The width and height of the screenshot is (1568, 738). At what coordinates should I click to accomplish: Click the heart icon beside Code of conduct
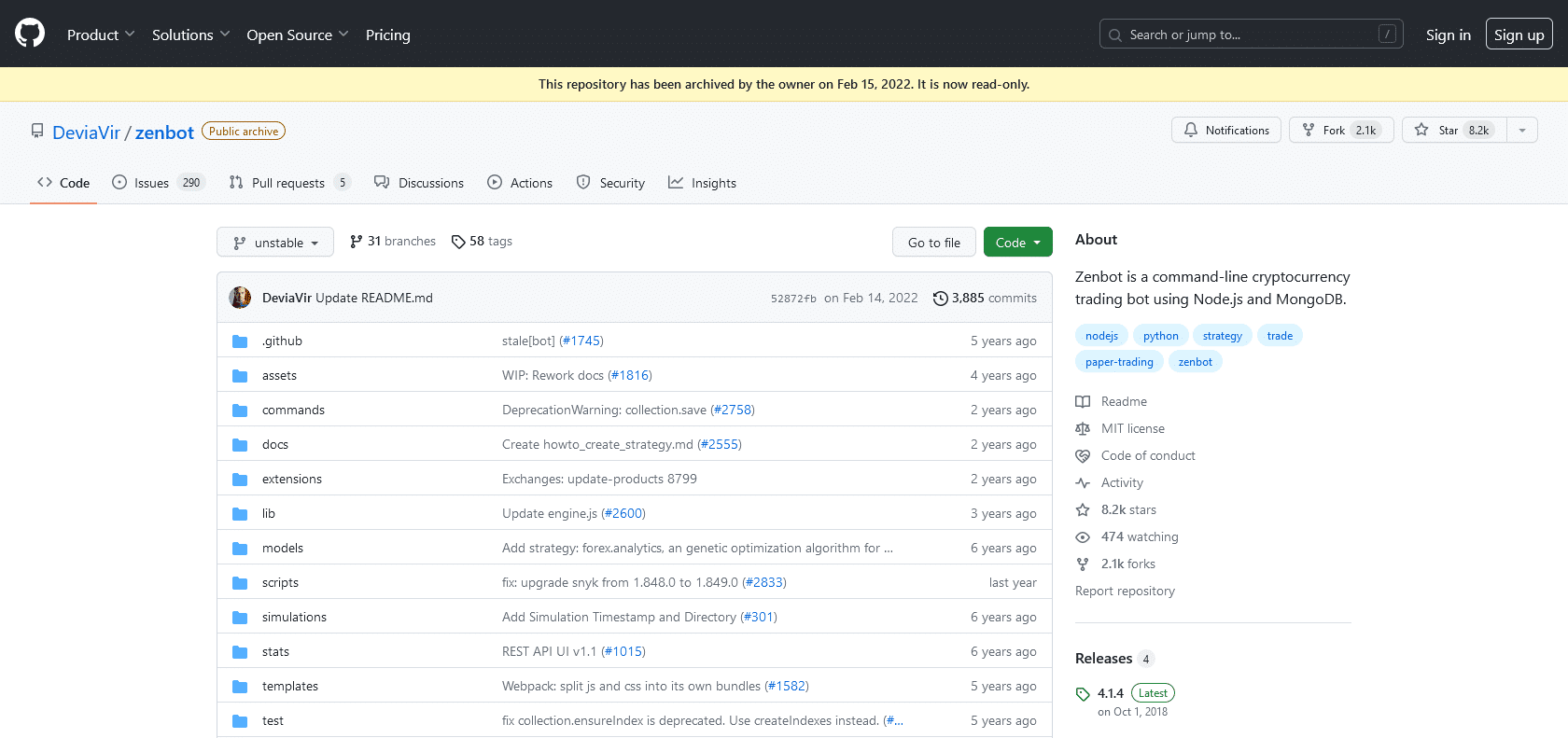1083,456
